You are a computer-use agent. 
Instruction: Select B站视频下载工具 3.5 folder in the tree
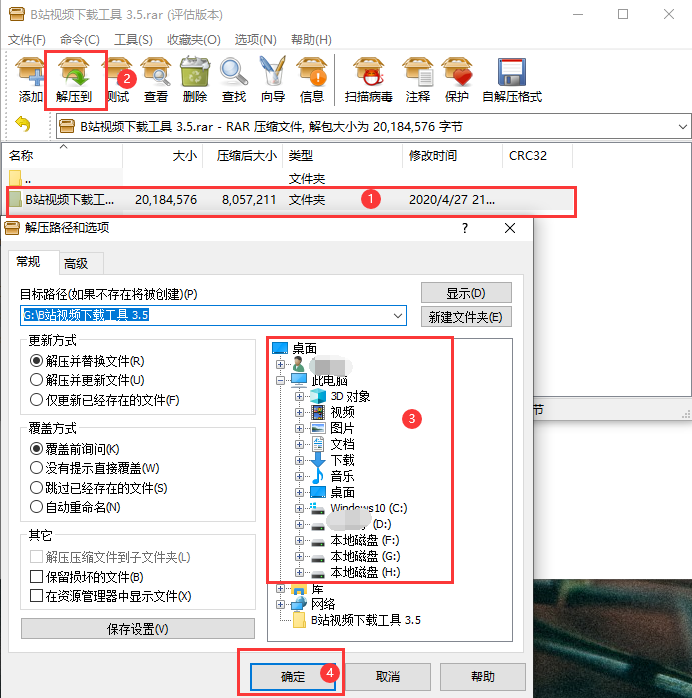pyautogui.click(x=365, y=620)
